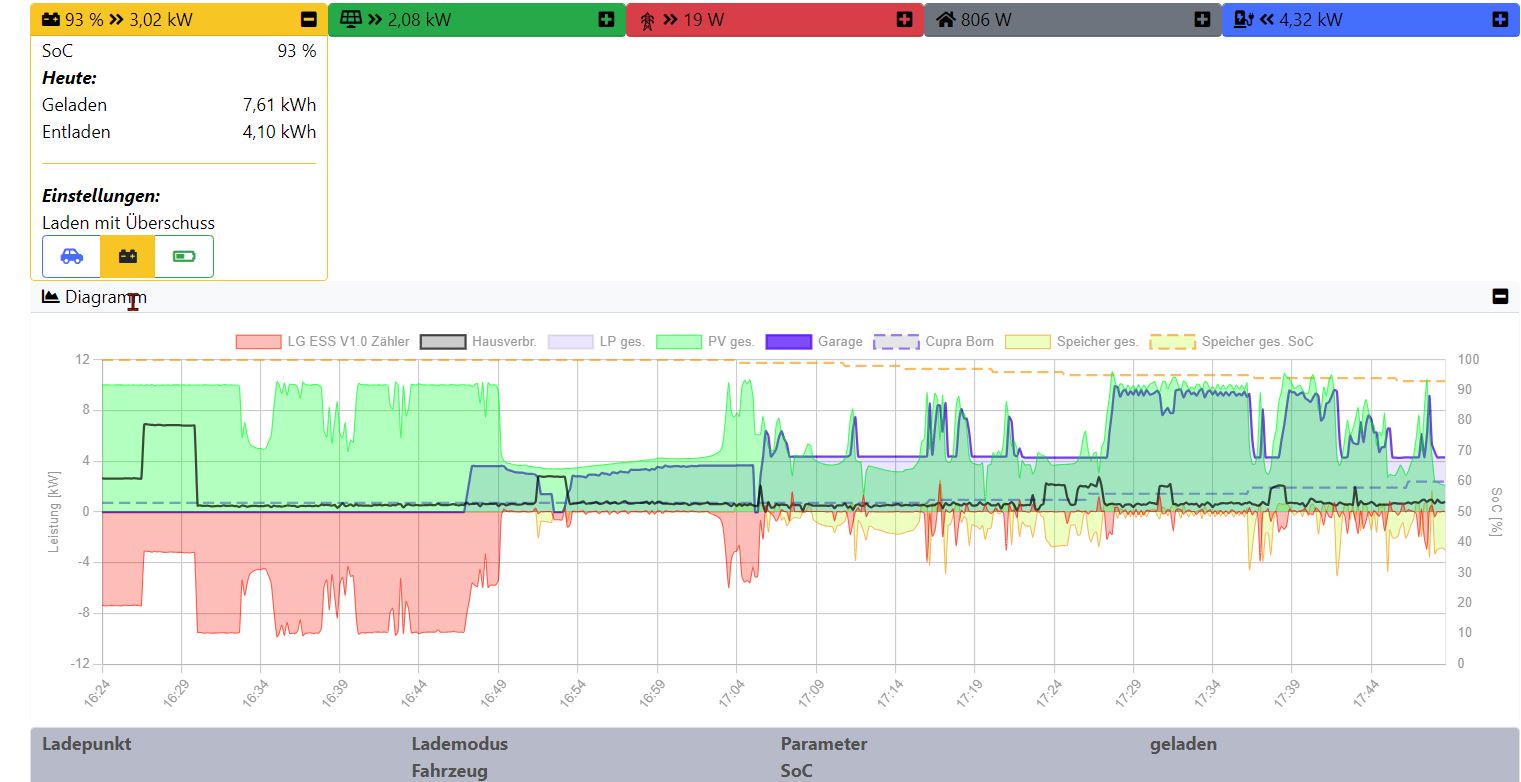This screenshot has width=1521, height=782.
Task: Click the orange Speicher ges. SoC dashed line legend swatch
Action: pos(1171,341)
